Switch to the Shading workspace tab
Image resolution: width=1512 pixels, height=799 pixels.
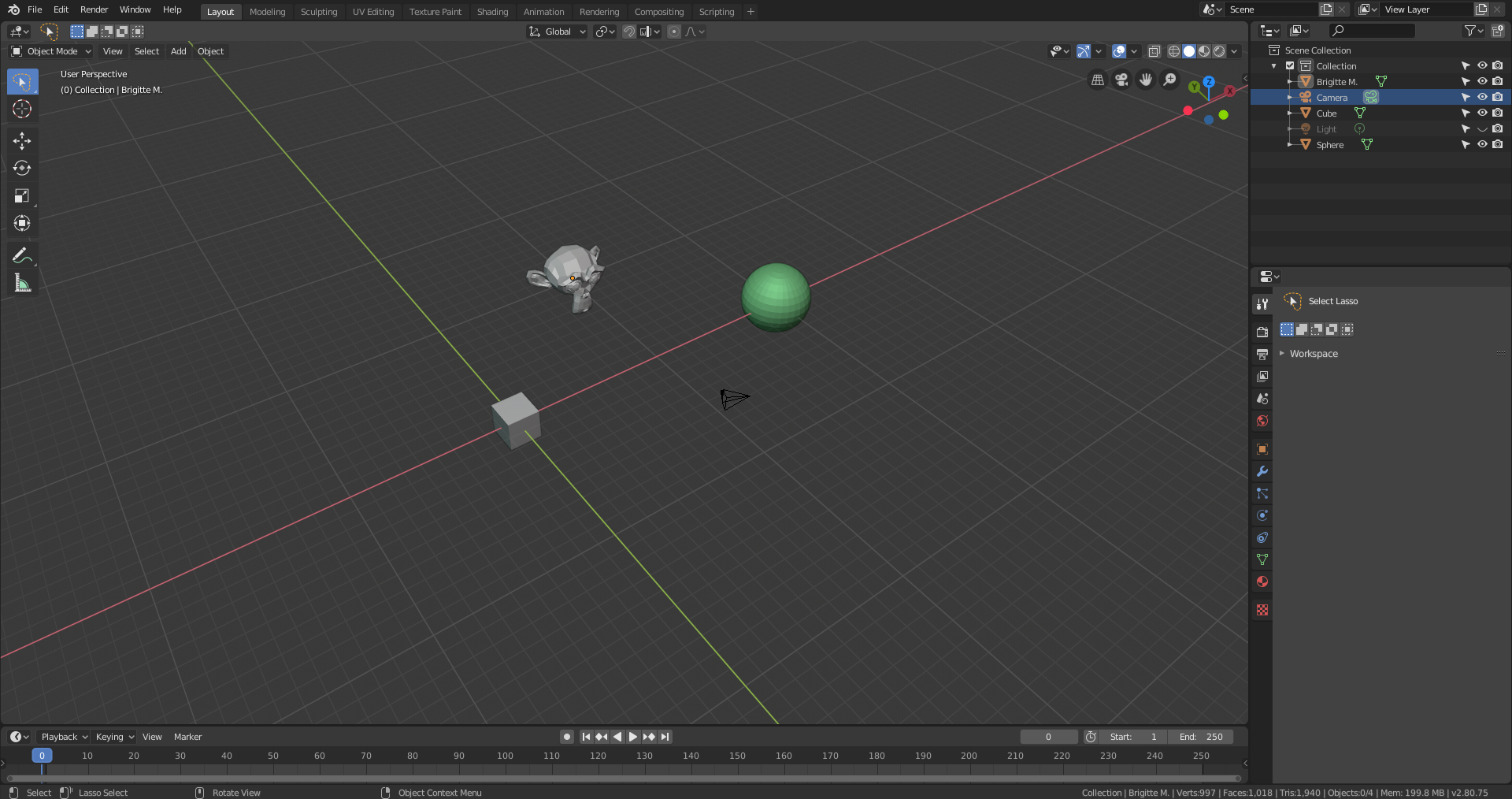pos(492,12)
